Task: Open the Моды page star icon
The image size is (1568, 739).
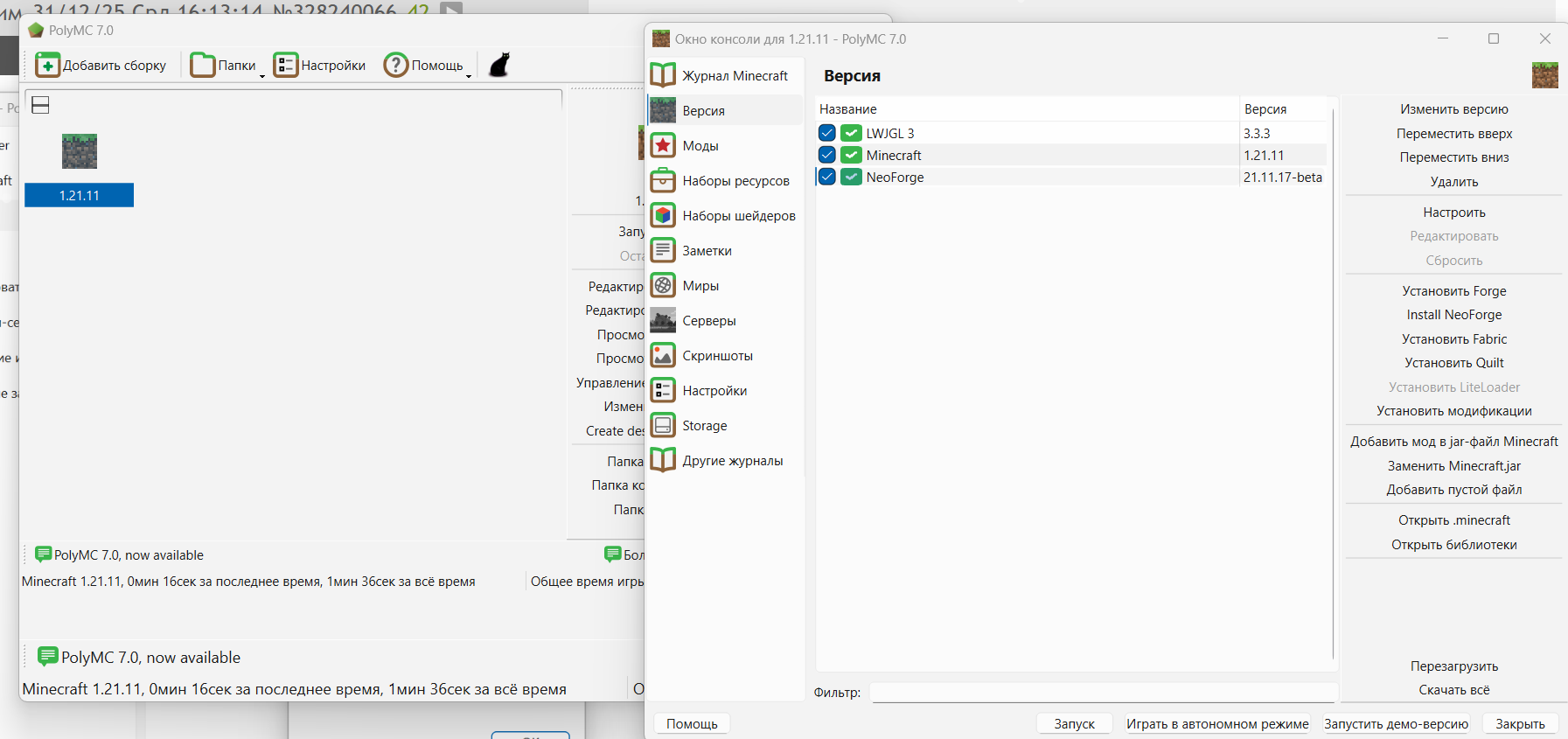Action: click(663, 145)
